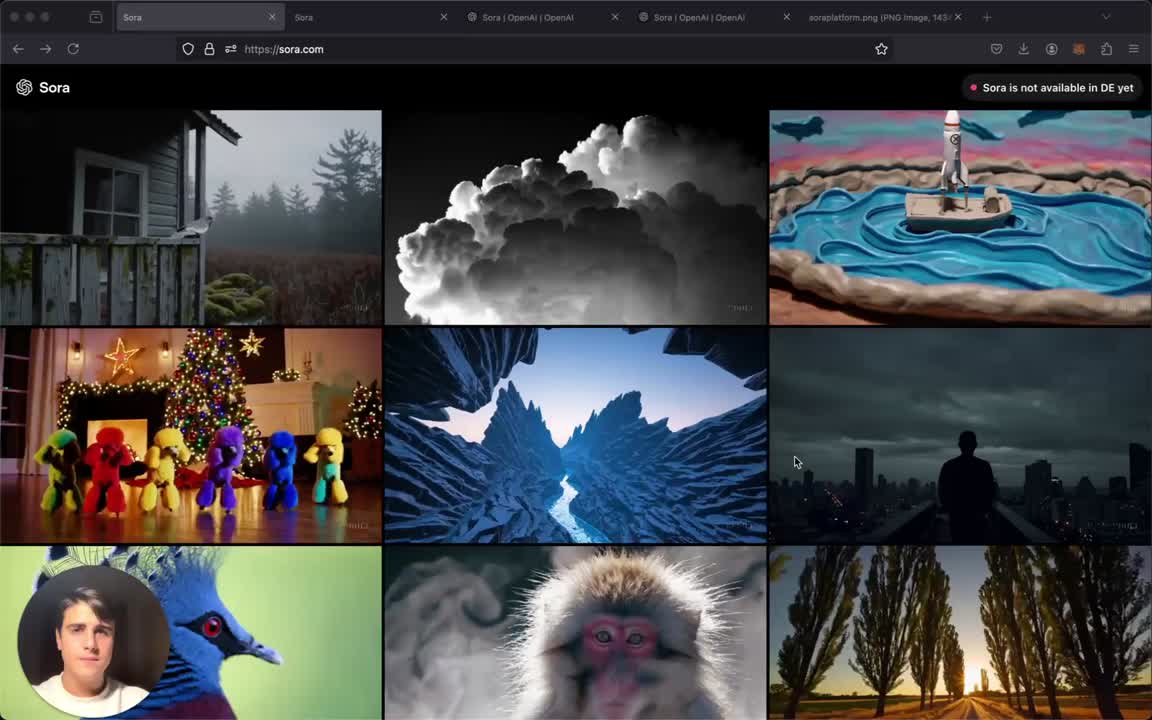Open the foggy cabin porch video thumbnail
This screenshot has height=720, width=1152.
pos(191,217)
